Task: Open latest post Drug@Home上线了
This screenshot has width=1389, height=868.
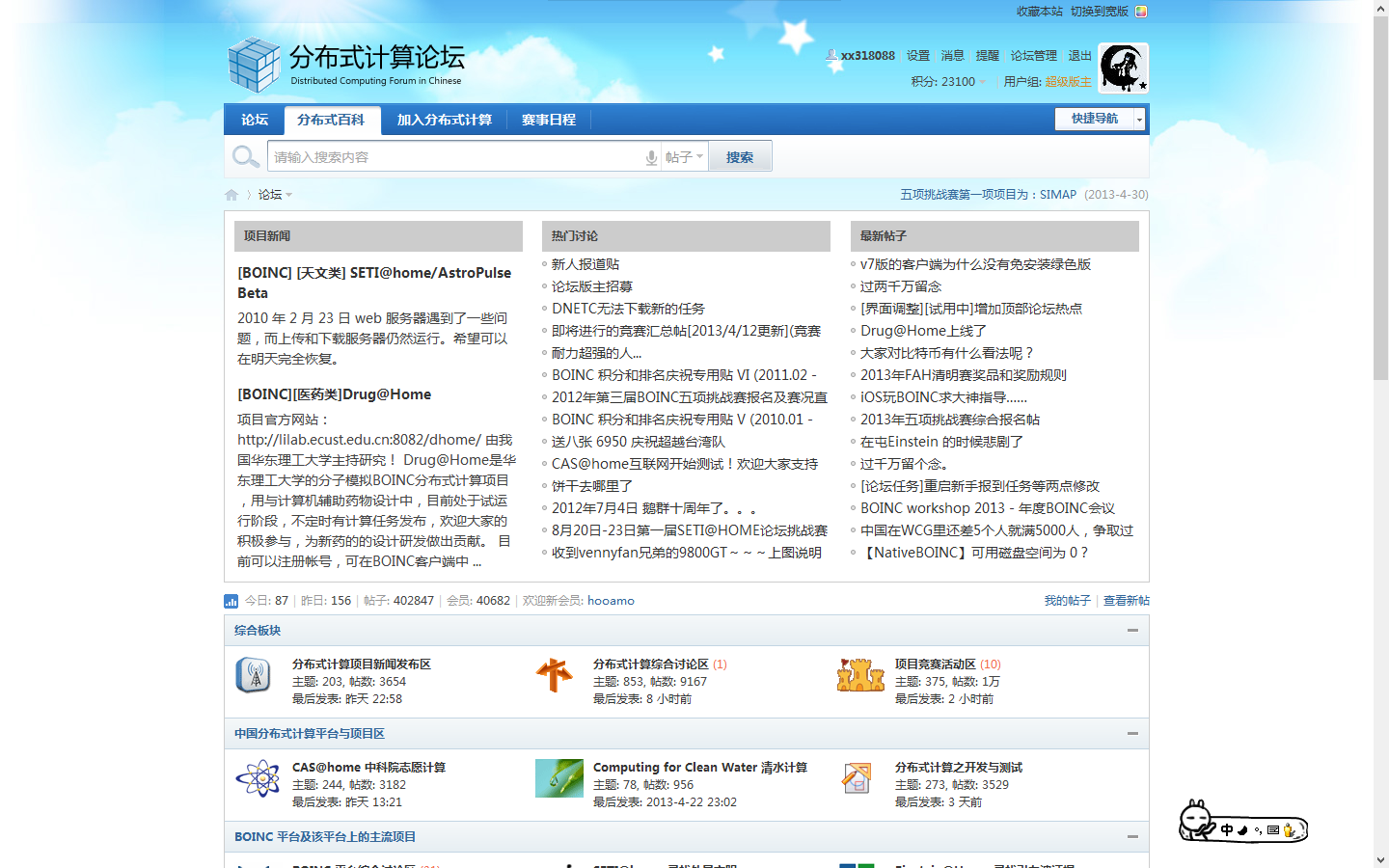Action: pyautogui.click(x=923, y=331)
